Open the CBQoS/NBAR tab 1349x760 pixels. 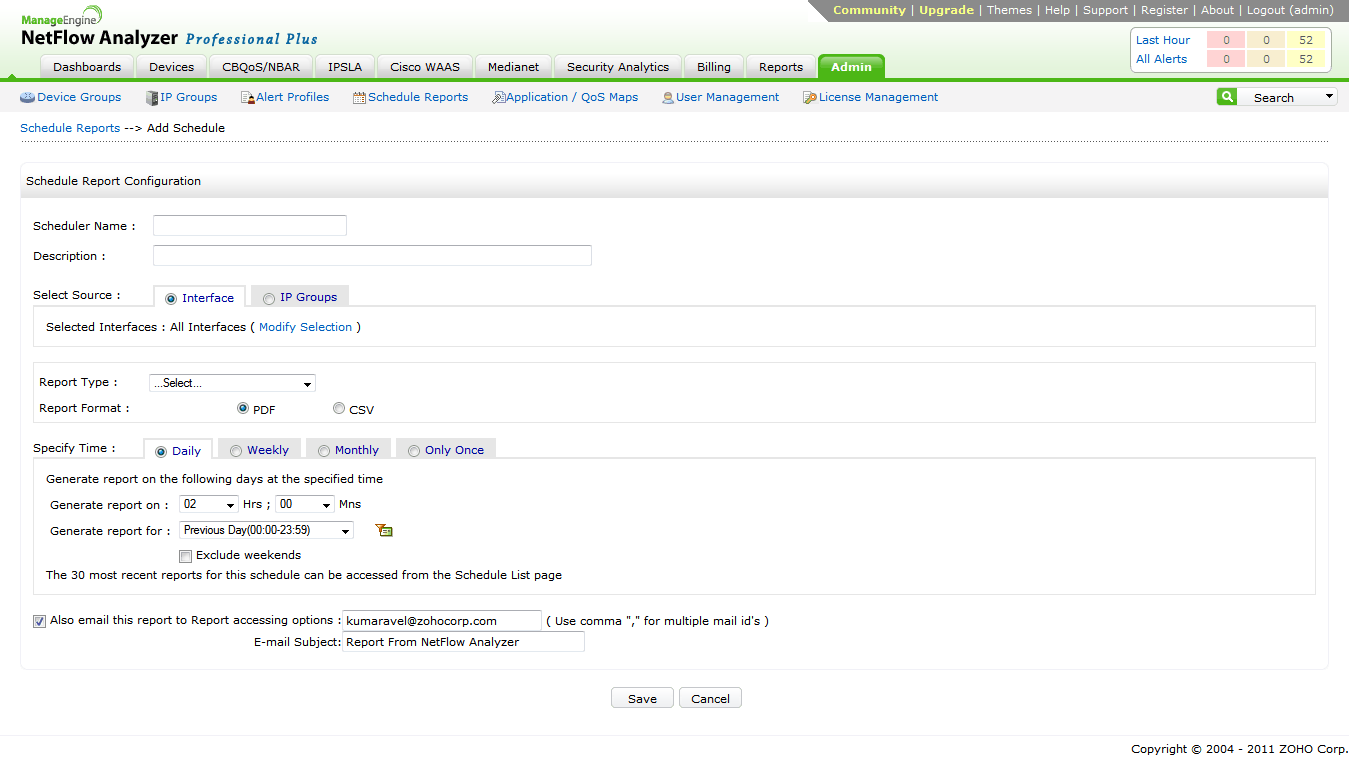261,67
